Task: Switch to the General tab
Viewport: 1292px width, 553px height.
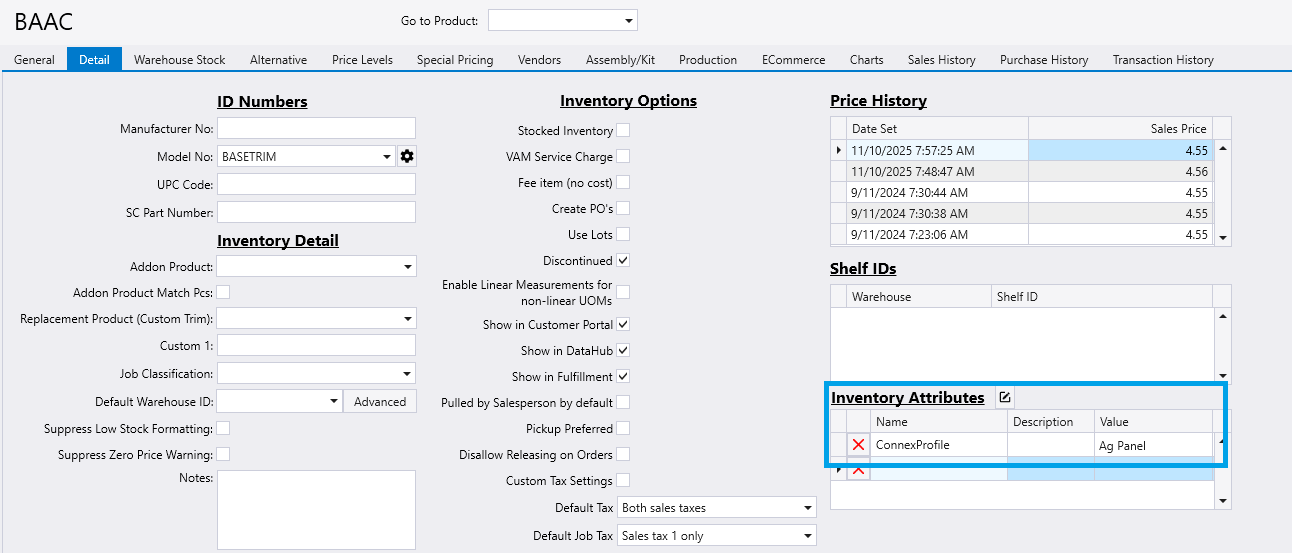Action: (x=34, y=60)
